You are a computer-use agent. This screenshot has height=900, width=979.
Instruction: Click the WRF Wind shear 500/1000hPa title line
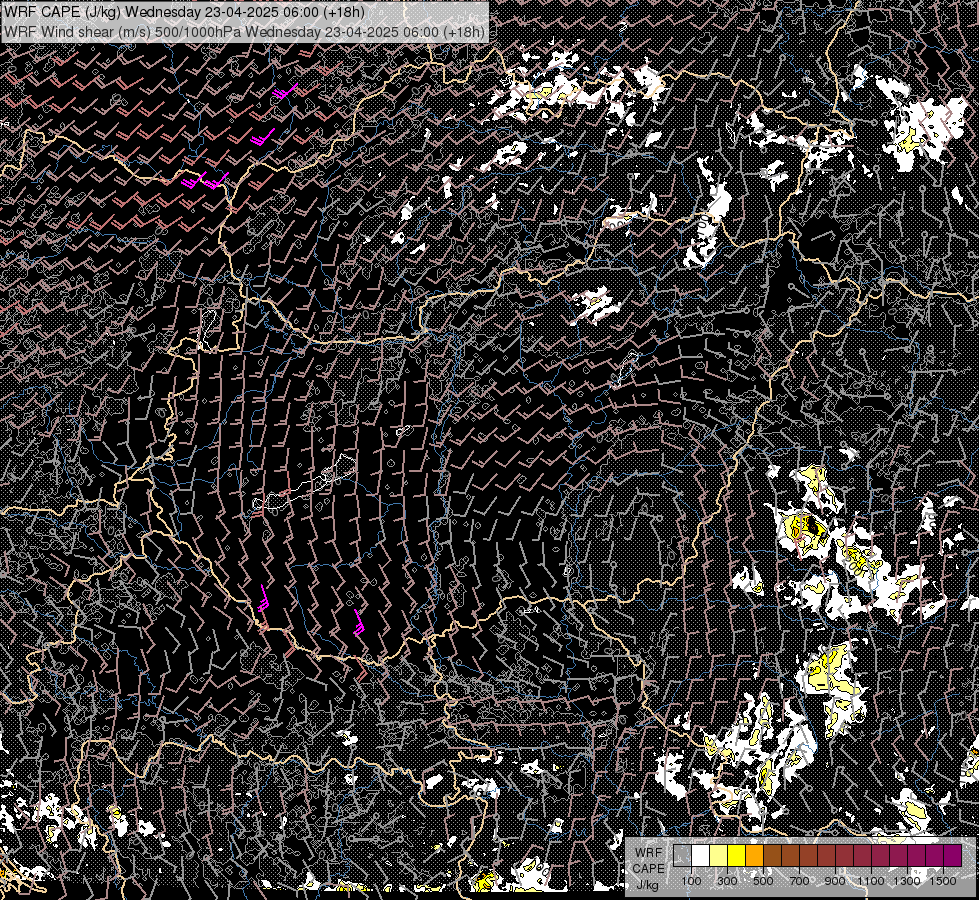click(244, 31)
